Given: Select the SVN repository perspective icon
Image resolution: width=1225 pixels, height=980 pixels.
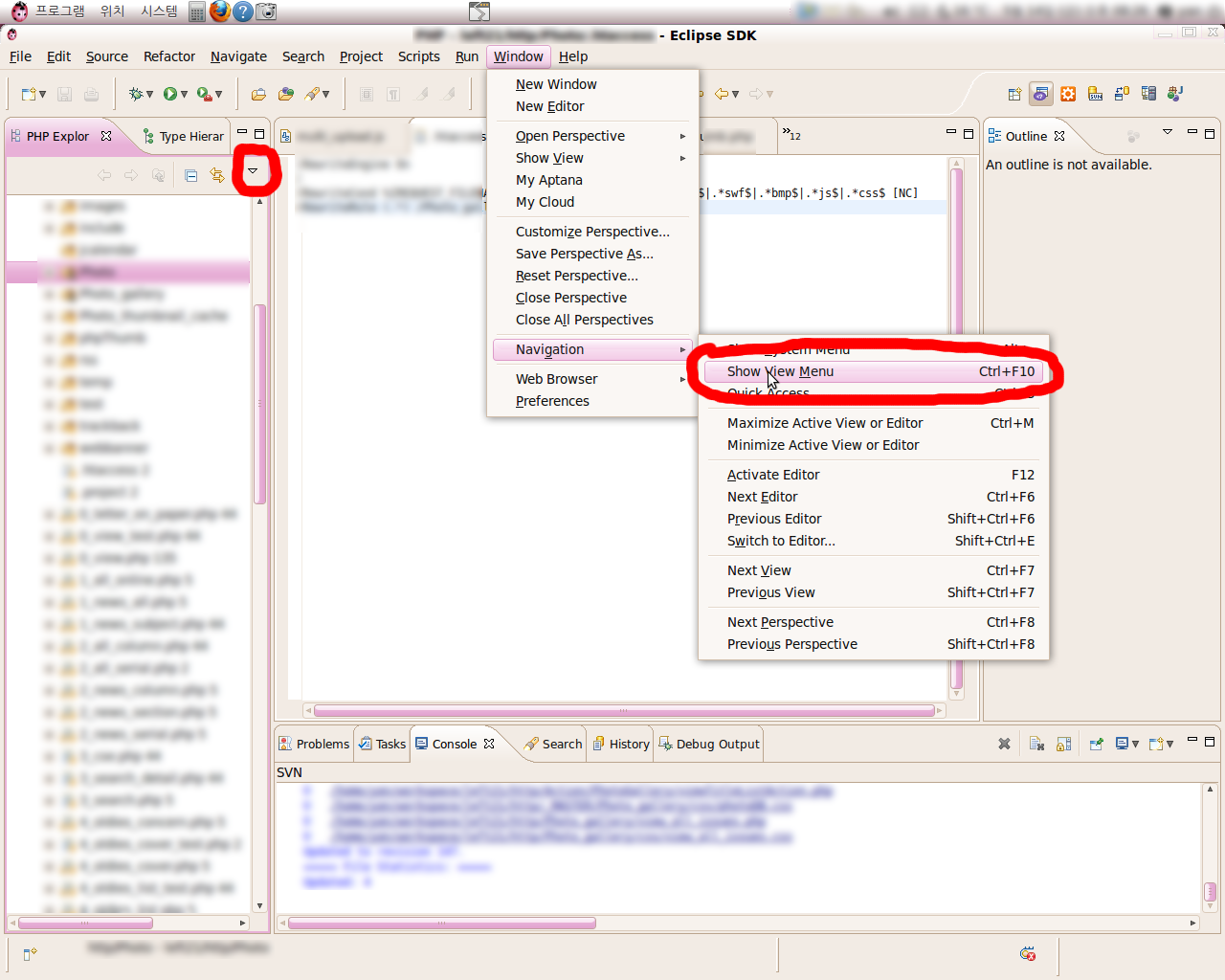Looking at the screenshot, I should click(x=1095, y=94).
